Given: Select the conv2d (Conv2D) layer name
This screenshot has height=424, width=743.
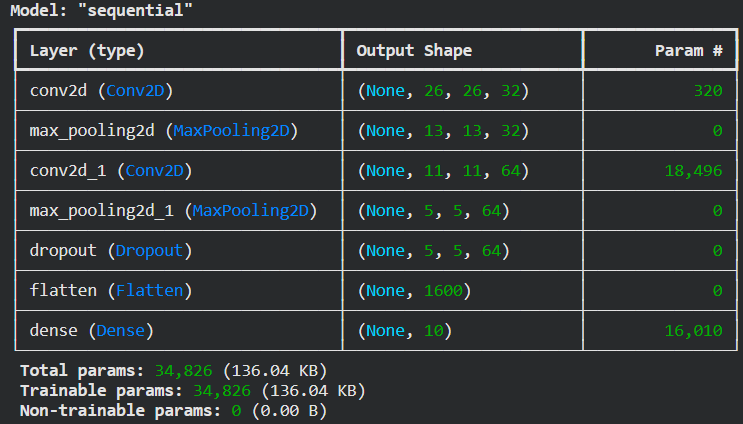Looking at the screenshot, I should 101,91.
